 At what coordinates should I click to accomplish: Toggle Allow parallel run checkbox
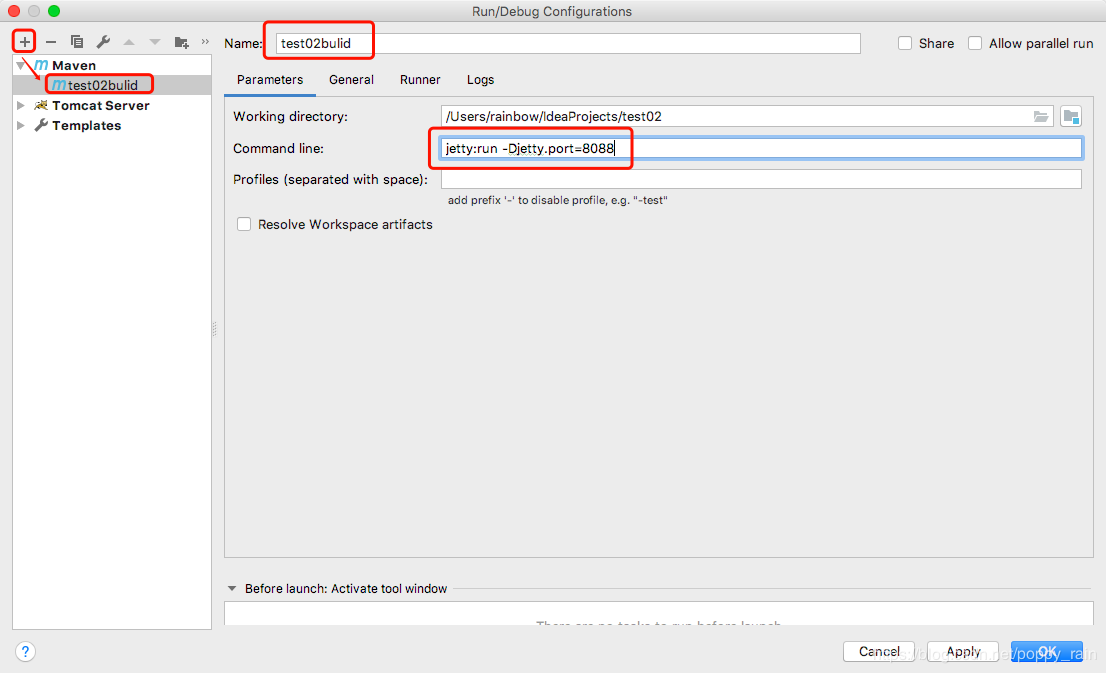click(x=975, y=43)
